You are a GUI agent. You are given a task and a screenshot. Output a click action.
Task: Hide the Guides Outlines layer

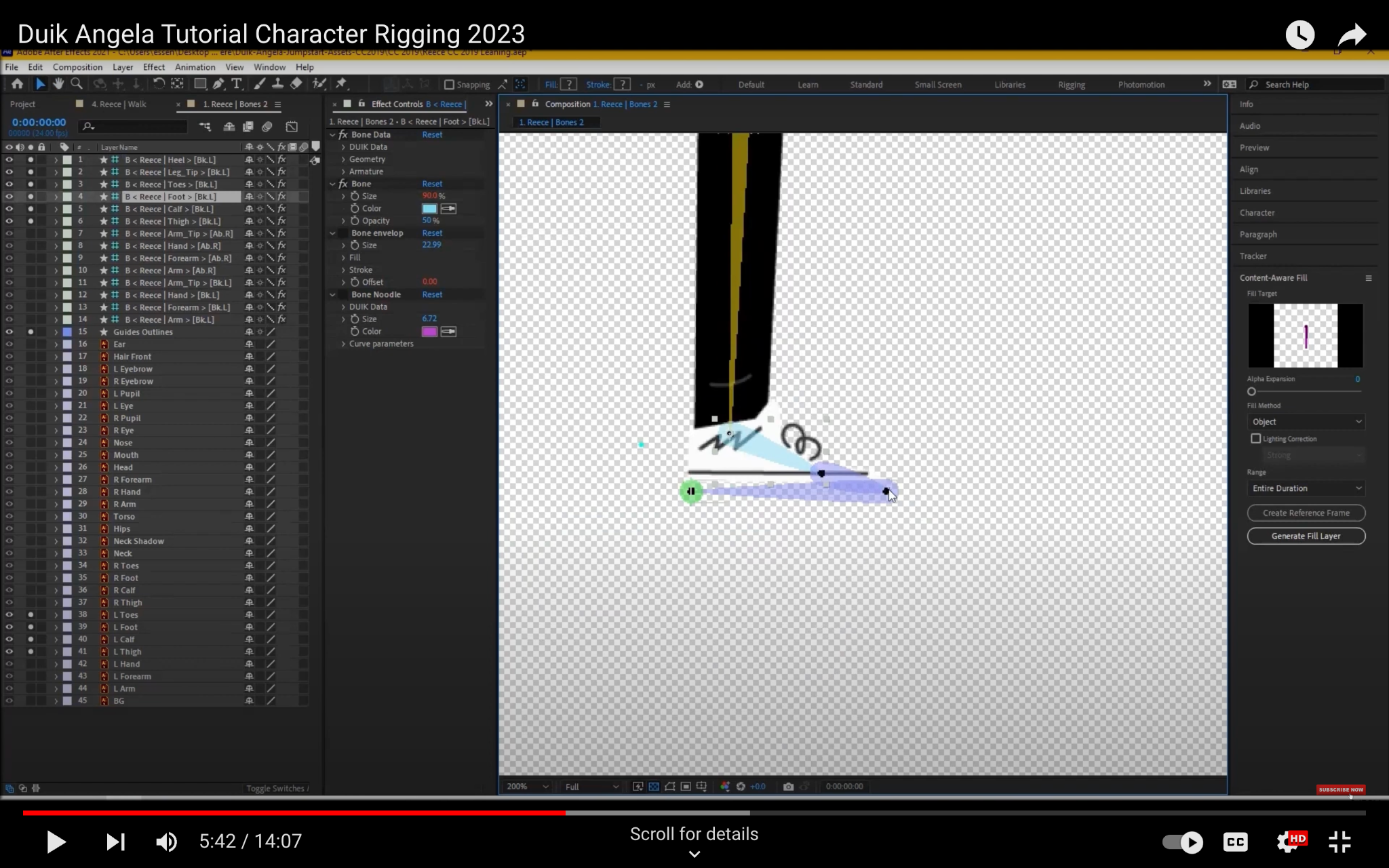9,332
